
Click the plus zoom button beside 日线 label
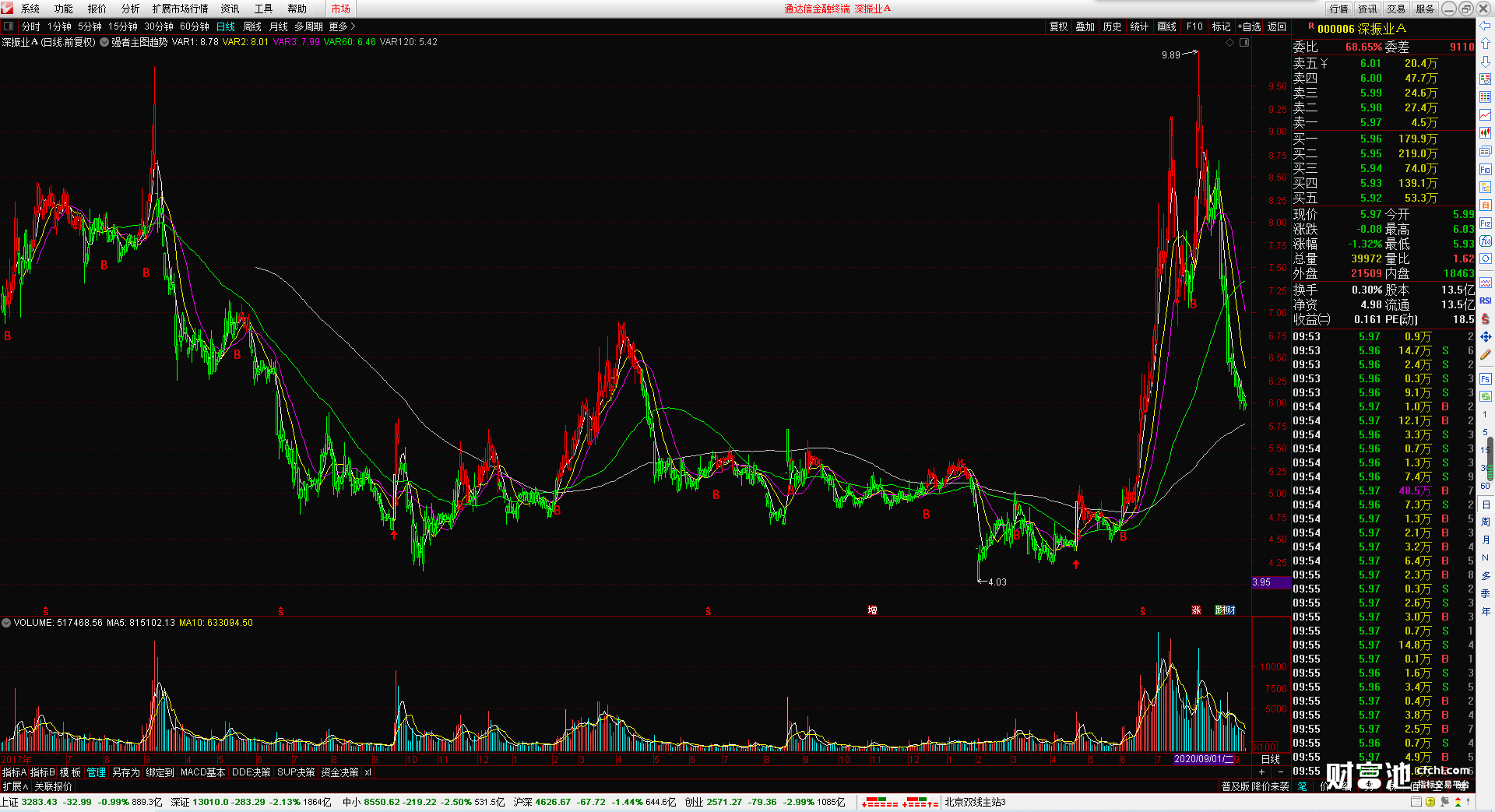[x=1262, y=772]
